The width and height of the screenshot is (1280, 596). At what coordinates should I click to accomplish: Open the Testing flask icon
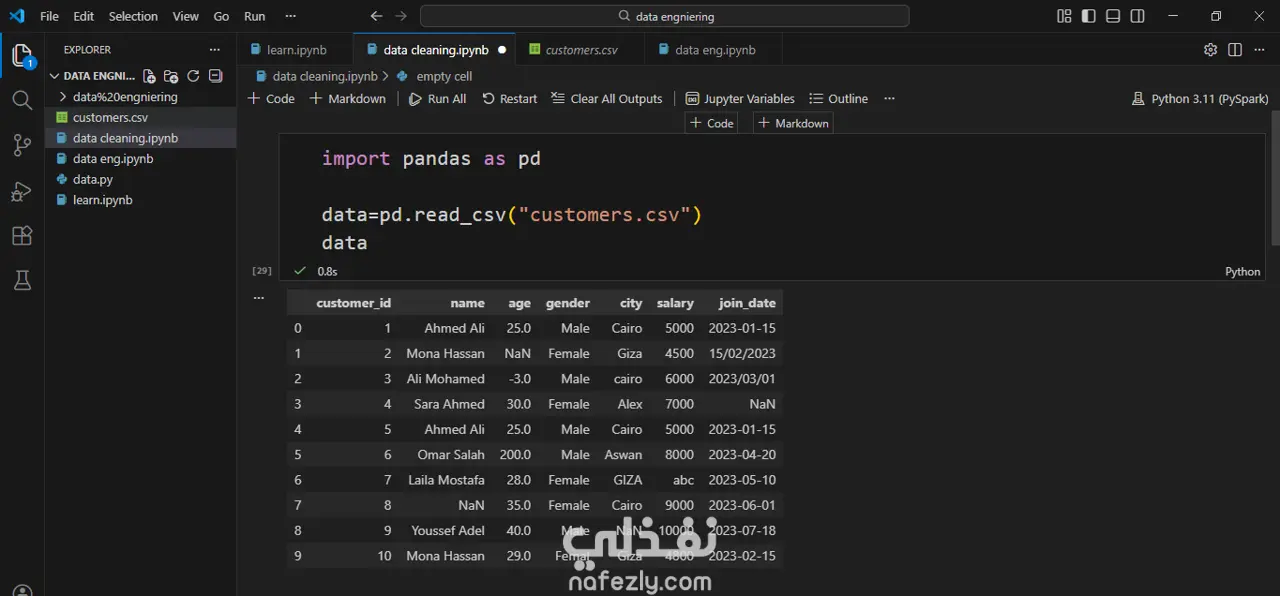22,280
